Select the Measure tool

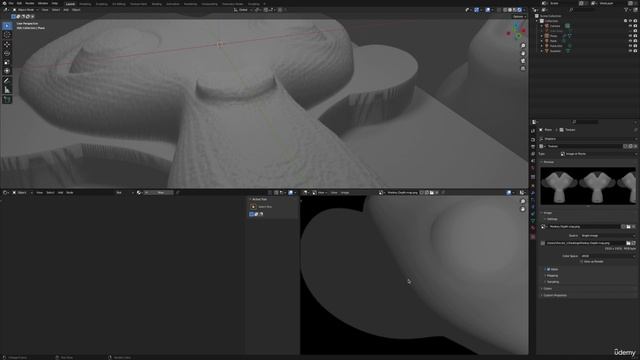(7, 90)
